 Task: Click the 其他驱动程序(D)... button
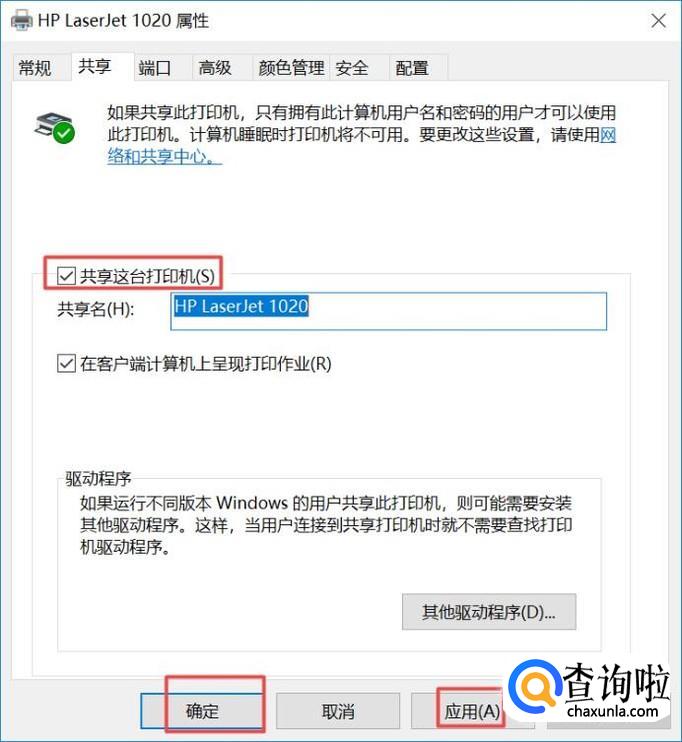(x=489, y=612)
